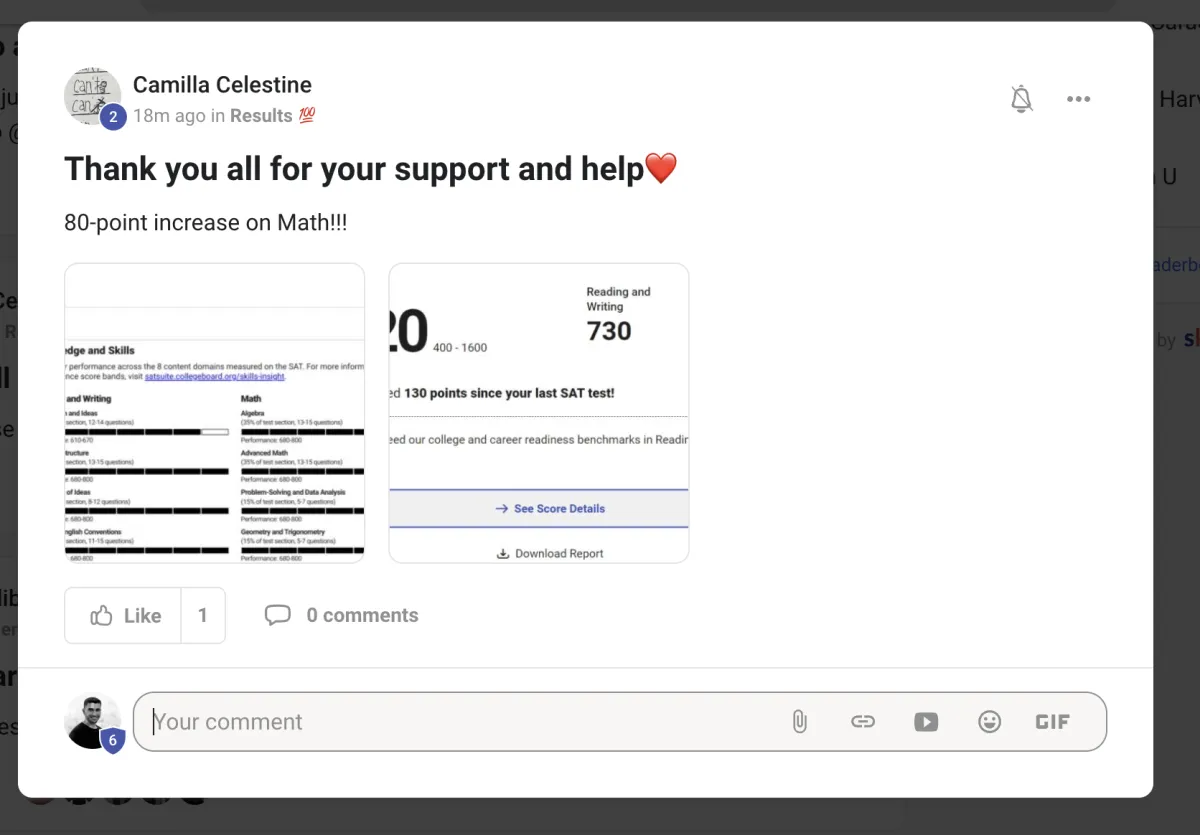Screen dimensions: 1200x835
Task: Toggle the post notification bell
Action: click(1021, 99)
